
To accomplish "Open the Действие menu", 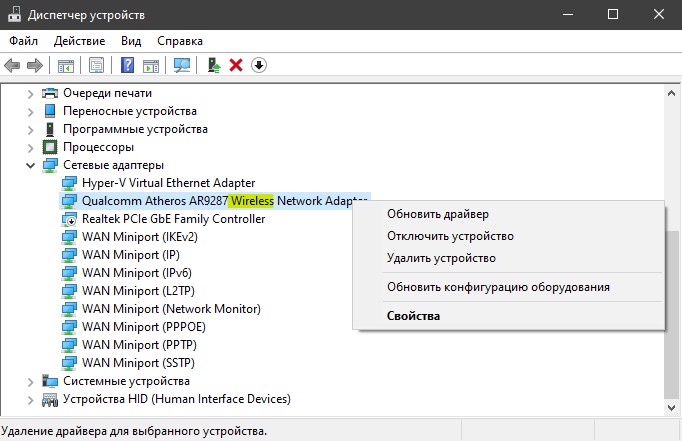I will coord(80,41).
